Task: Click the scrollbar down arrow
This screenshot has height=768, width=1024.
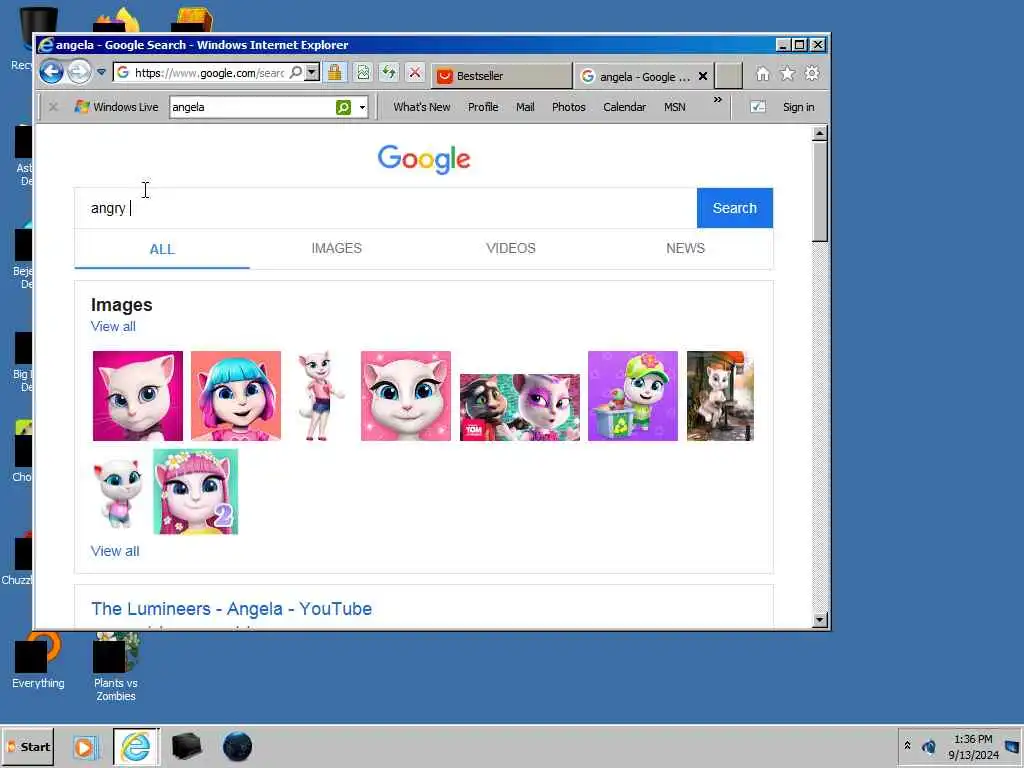Action: click(820, 620)
